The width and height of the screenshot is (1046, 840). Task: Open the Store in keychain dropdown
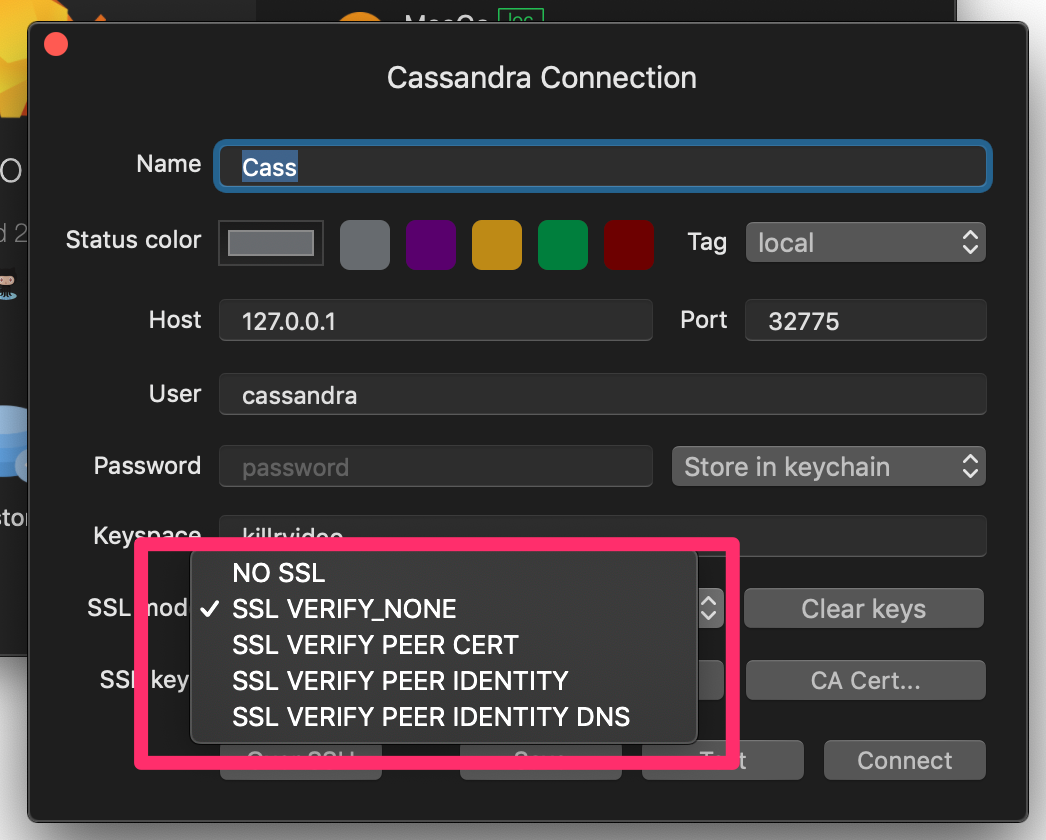coord(828,466)
